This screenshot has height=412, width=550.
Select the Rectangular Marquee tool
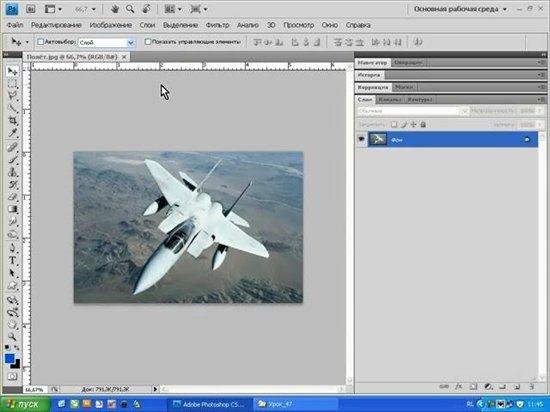click(x=12, y=83)
